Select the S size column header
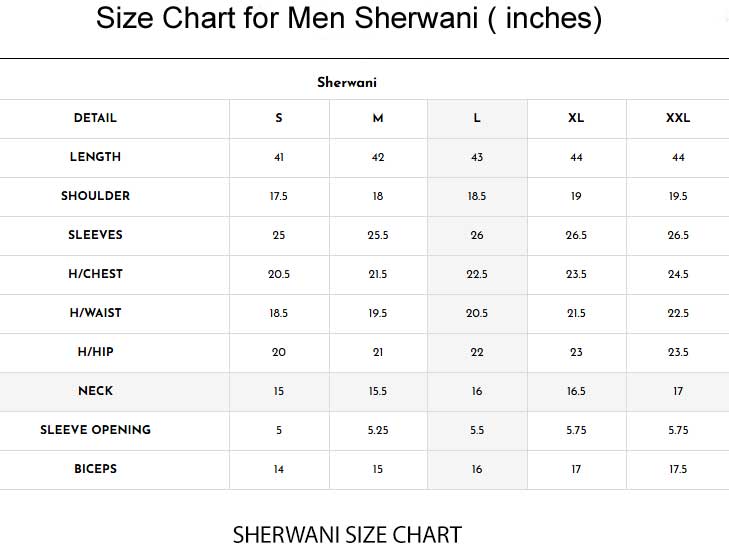 click(x=279, y=118)
